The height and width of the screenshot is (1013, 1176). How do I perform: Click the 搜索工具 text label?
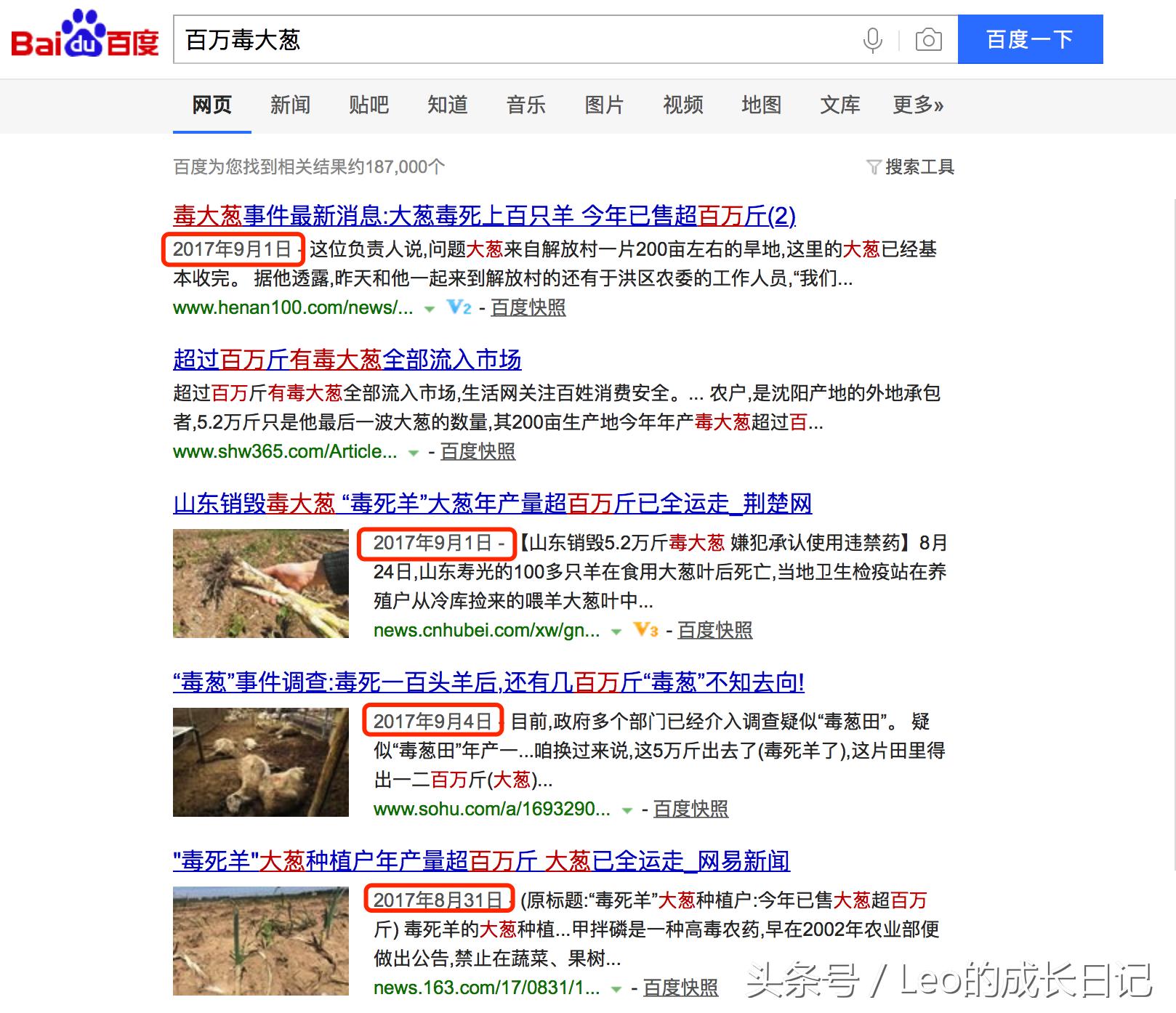point(919,167)
